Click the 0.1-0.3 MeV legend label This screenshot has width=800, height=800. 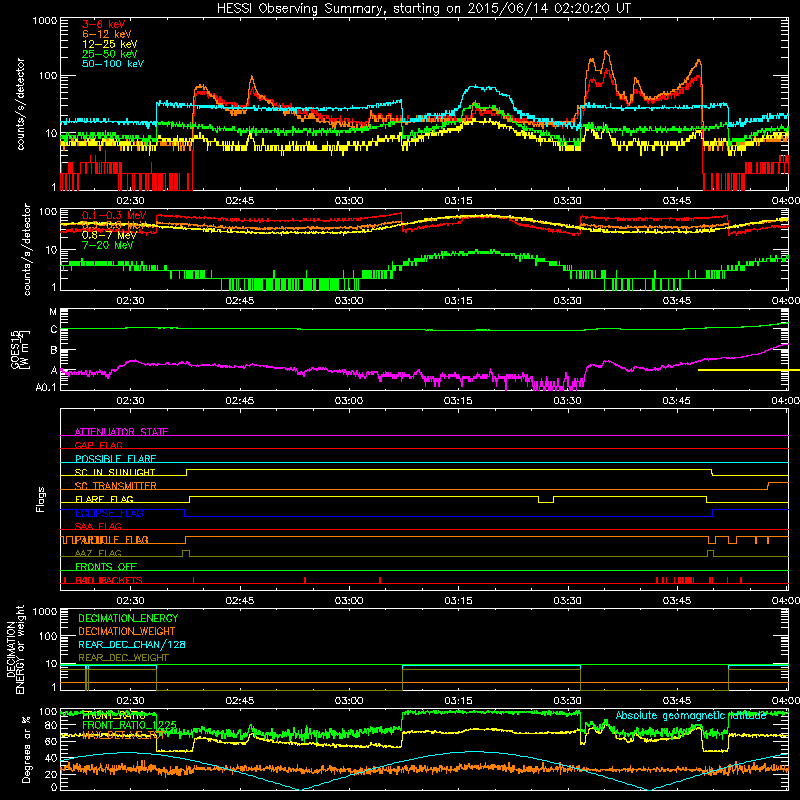tap(114, 215)
